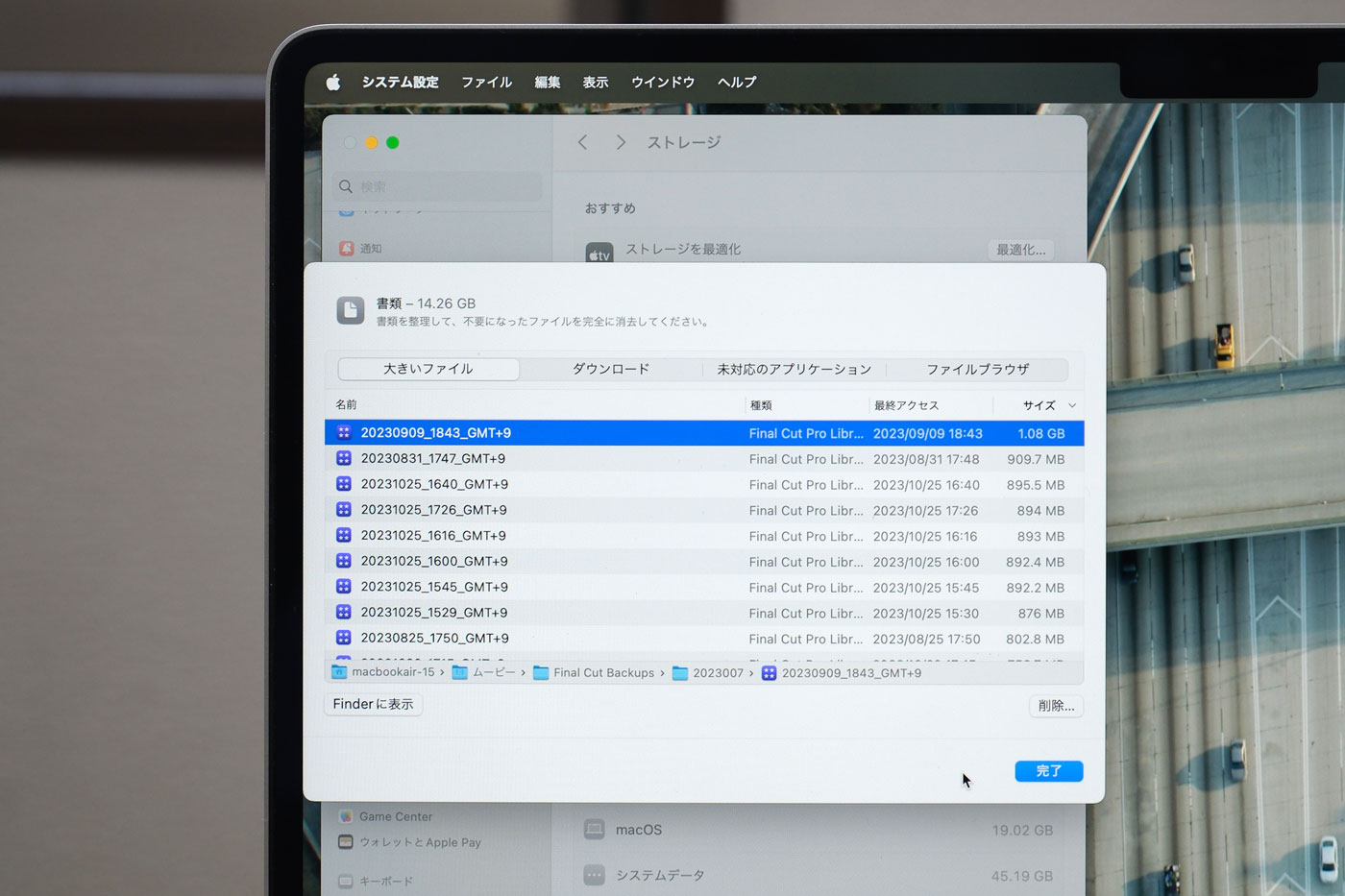The width and height of the screenshot is (1345, 896).
Task: Go back with the Storage window arrow
Action: coord(582,142)
